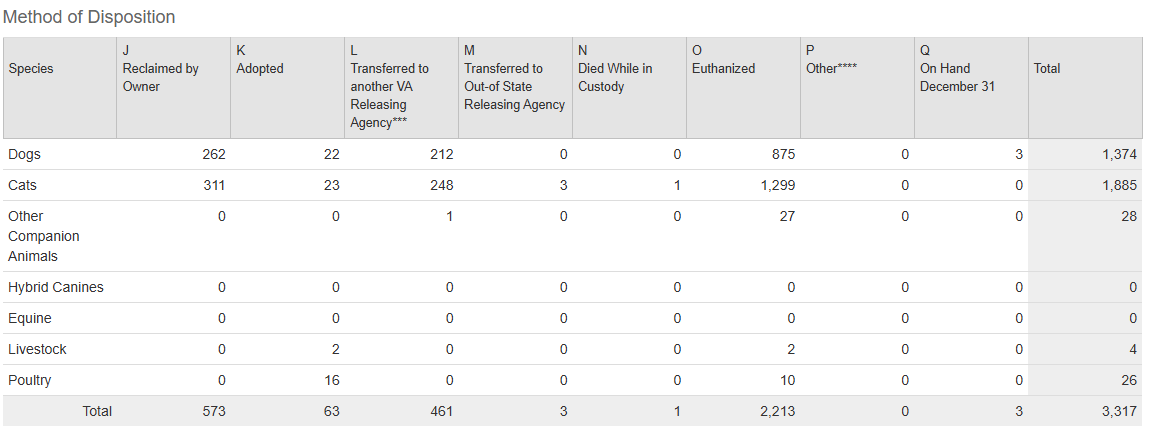Image resolution: width=1151 pixels, height=430 pixels.
Task: Click the Method of Disposition heading
Action: tap(89, 18)
